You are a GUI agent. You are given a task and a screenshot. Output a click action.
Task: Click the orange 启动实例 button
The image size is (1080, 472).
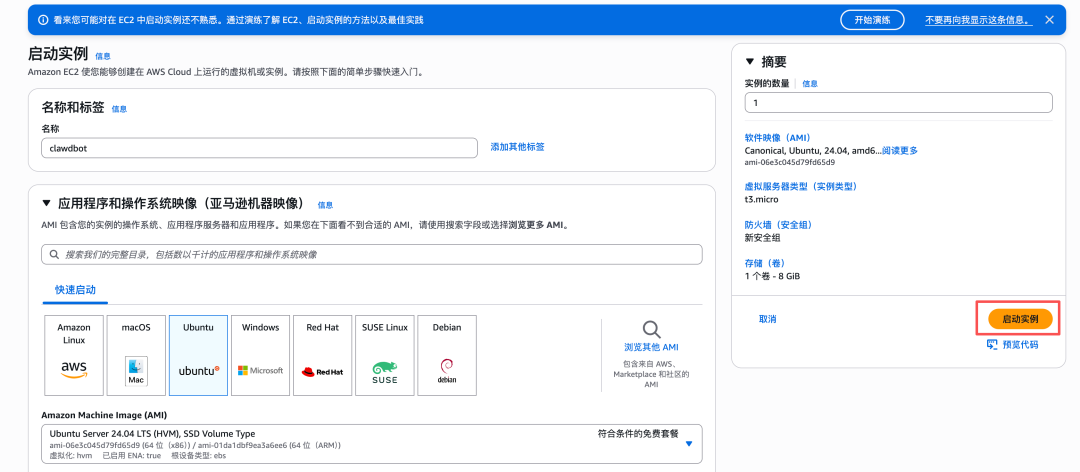(x=1020, y=319)
